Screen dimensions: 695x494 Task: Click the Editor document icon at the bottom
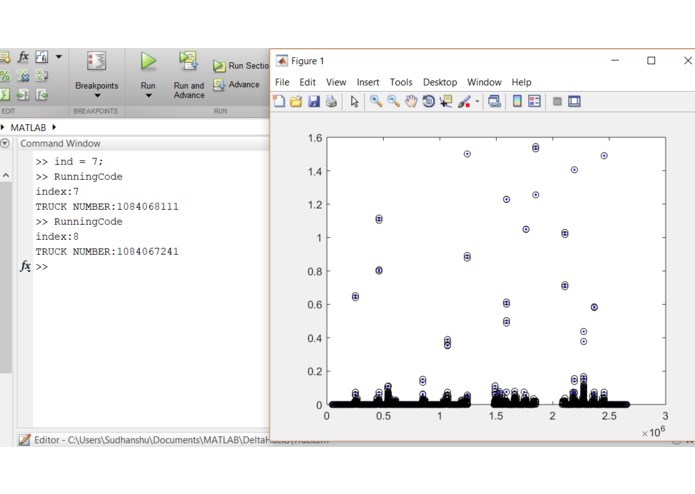tap(24, 440)
